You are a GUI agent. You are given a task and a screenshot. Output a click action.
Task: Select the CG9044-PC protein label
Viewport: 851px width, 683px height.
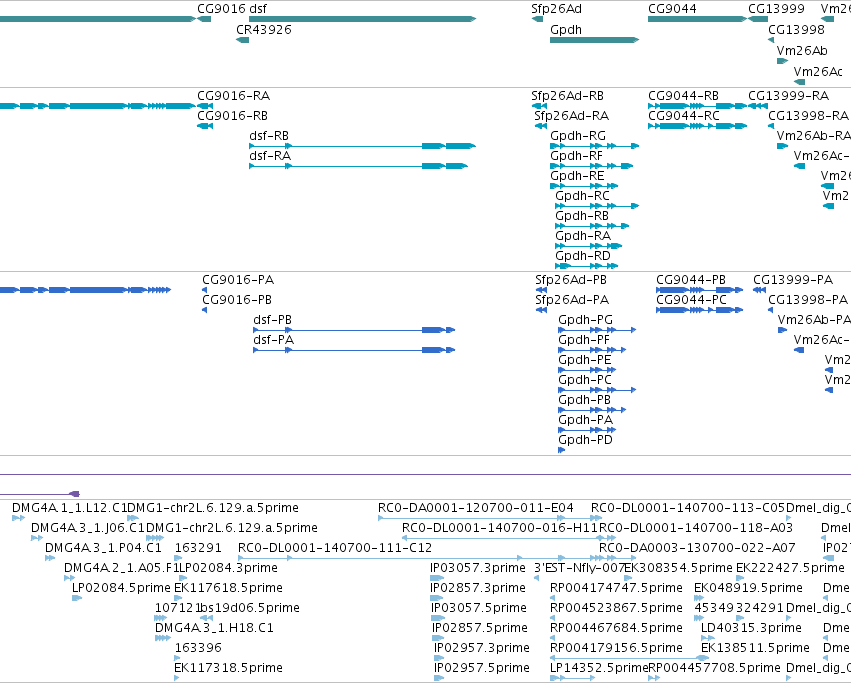[x=691, y=300]
